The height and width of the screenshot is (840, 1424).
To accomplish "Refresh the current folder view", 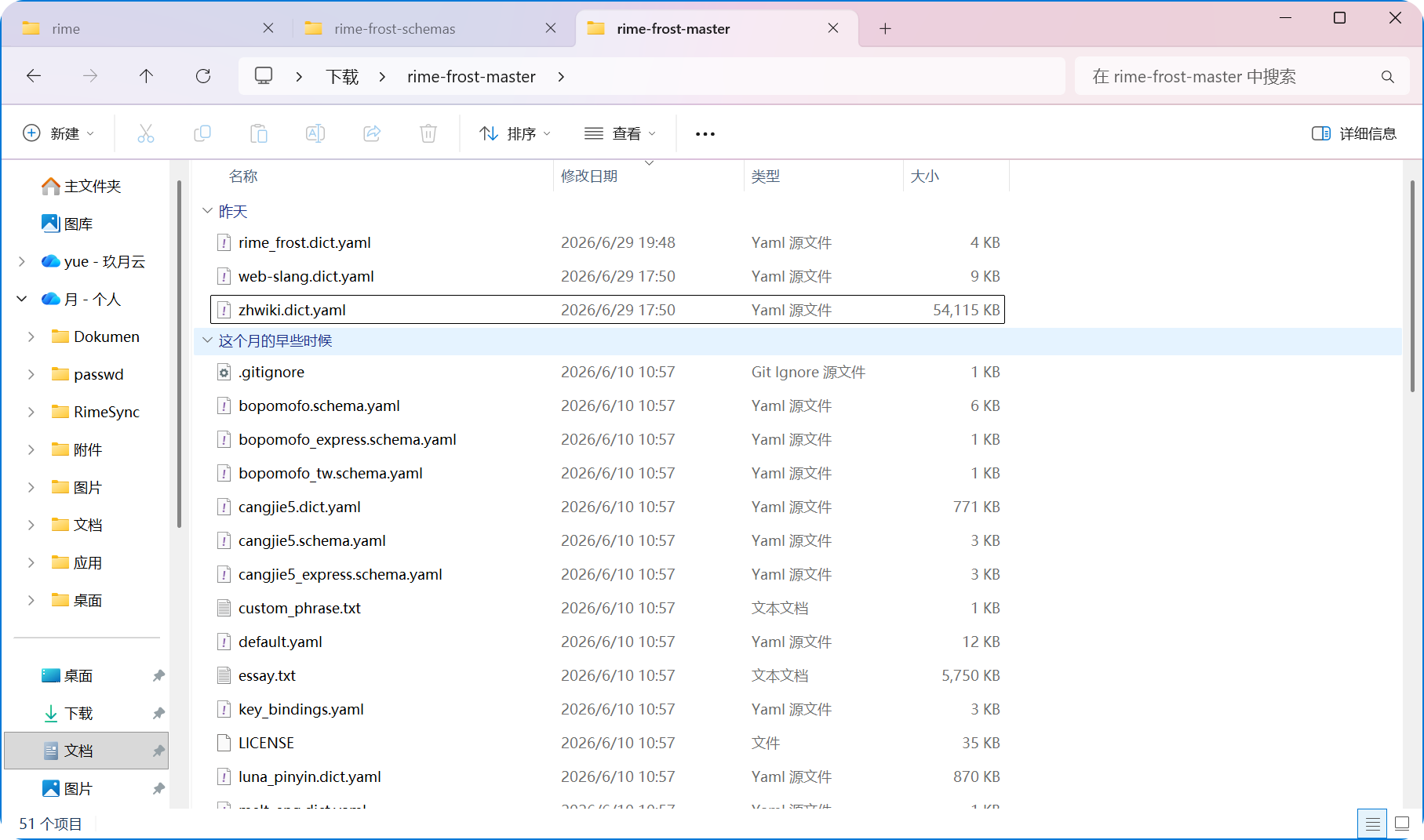I will point(203,76).
